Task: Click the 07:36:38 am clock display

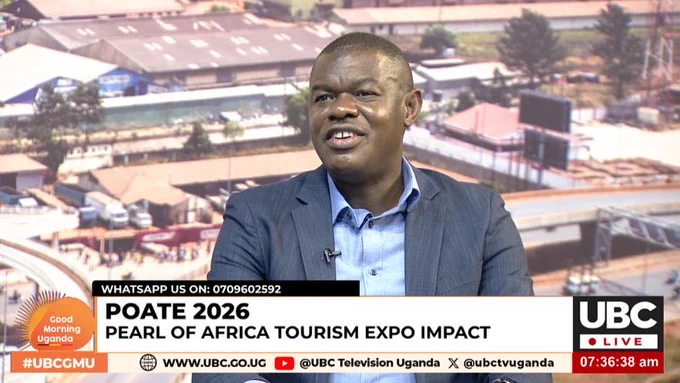Action: pyautogui.click(x=618, y=362)
